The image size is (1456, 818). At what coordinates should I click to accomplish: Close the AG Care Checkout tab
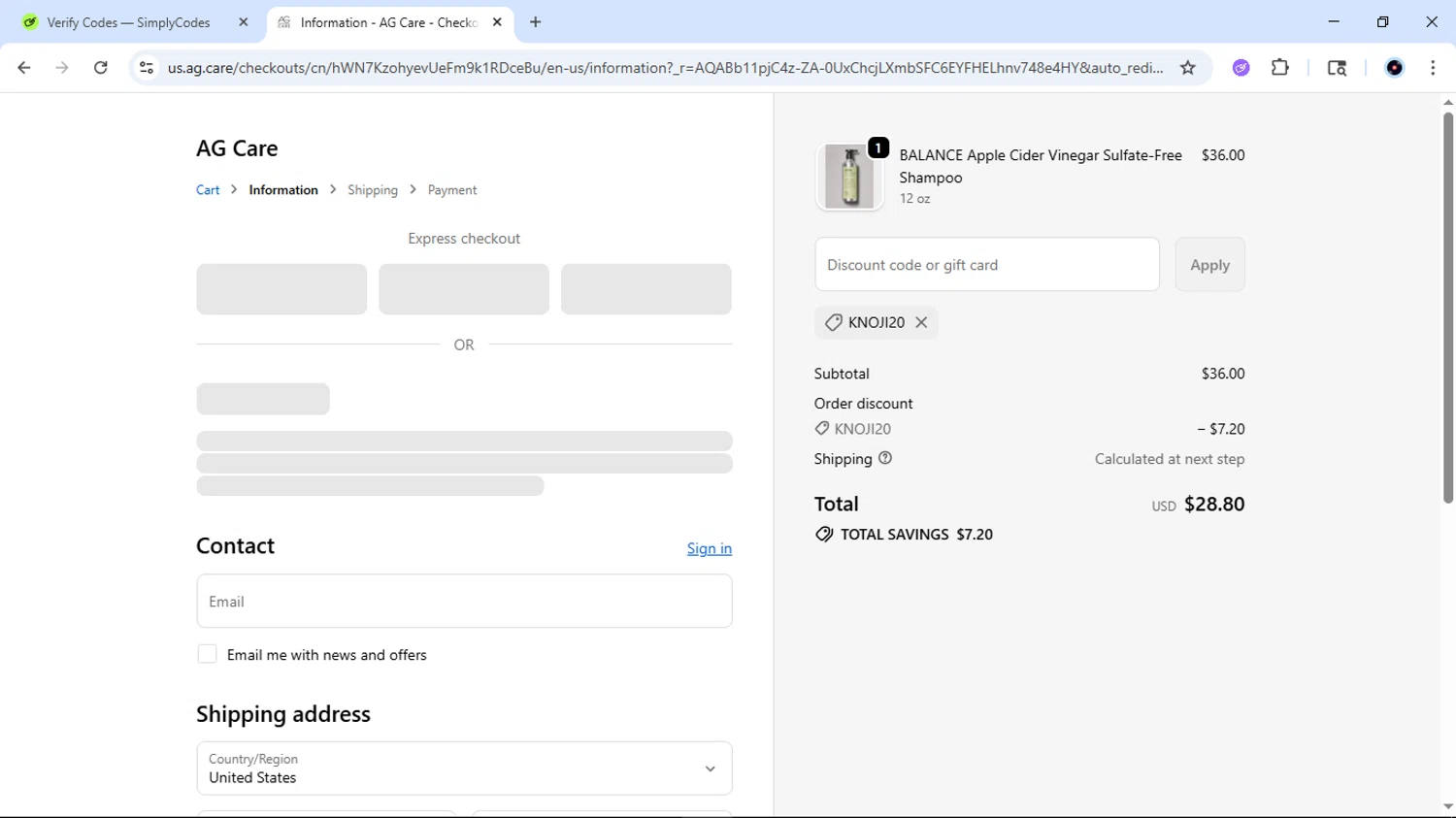click(x=497, y=22)
